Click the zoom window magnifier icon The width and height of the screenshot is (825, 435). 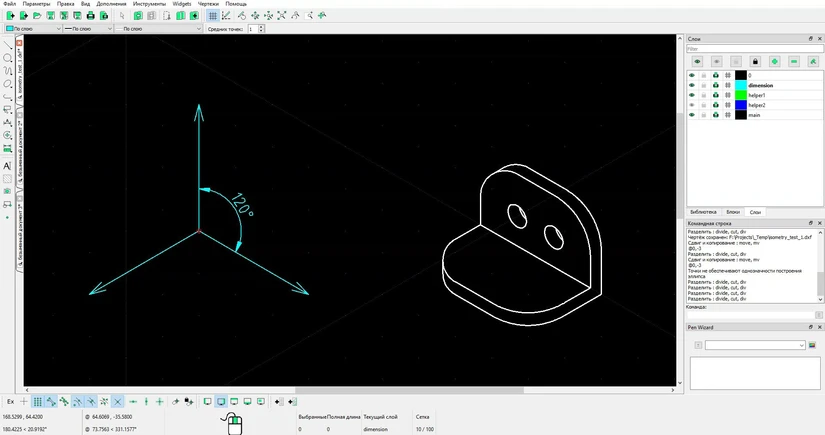tap(309, 16)
